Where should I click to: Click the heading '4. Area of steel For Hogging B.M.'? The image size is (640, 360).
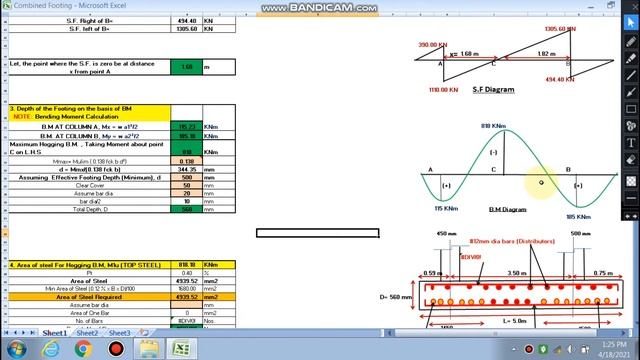(x=85, y=265)
